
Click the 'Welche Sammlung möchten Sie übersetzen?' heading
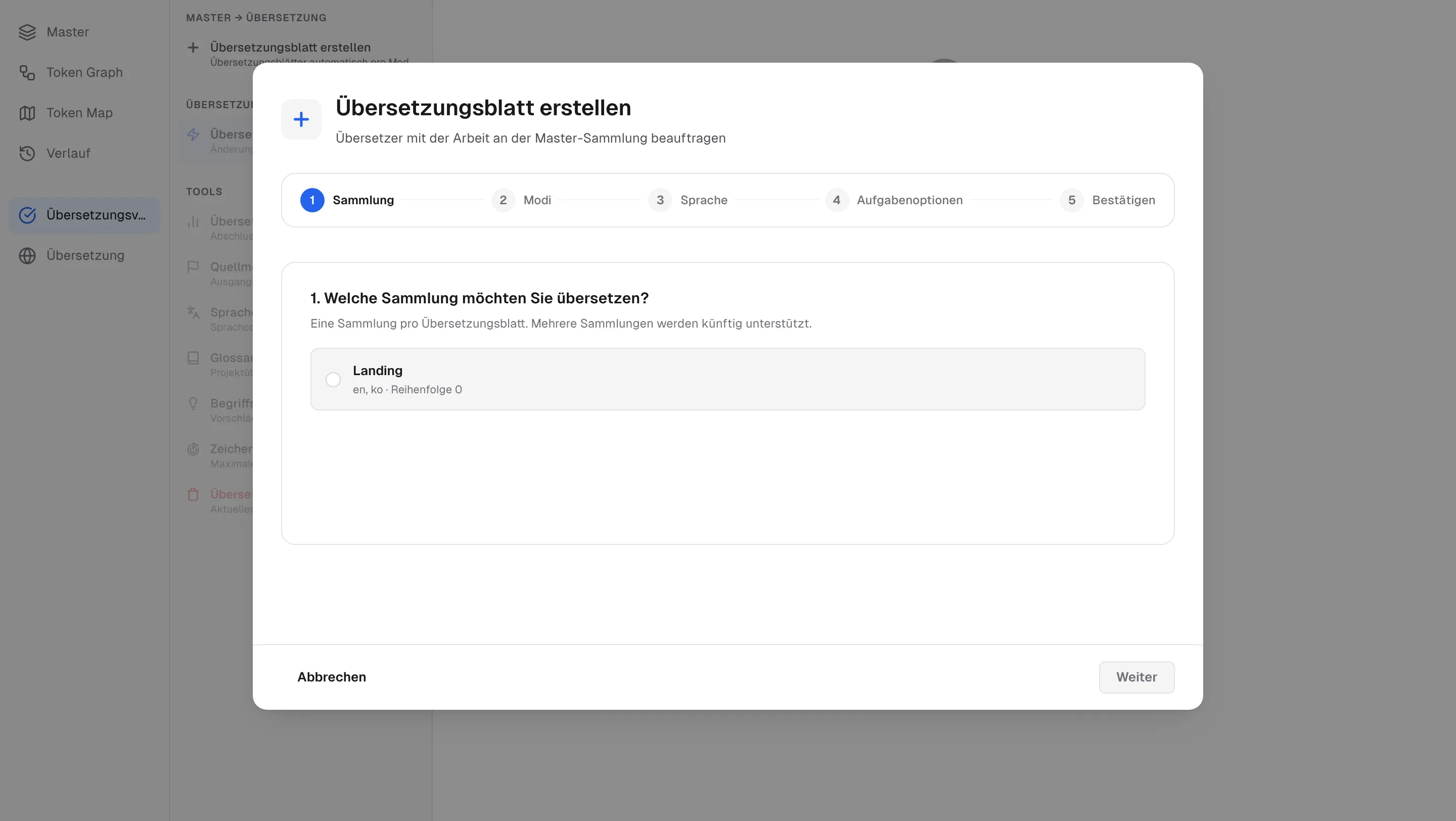tap(486, 298)
